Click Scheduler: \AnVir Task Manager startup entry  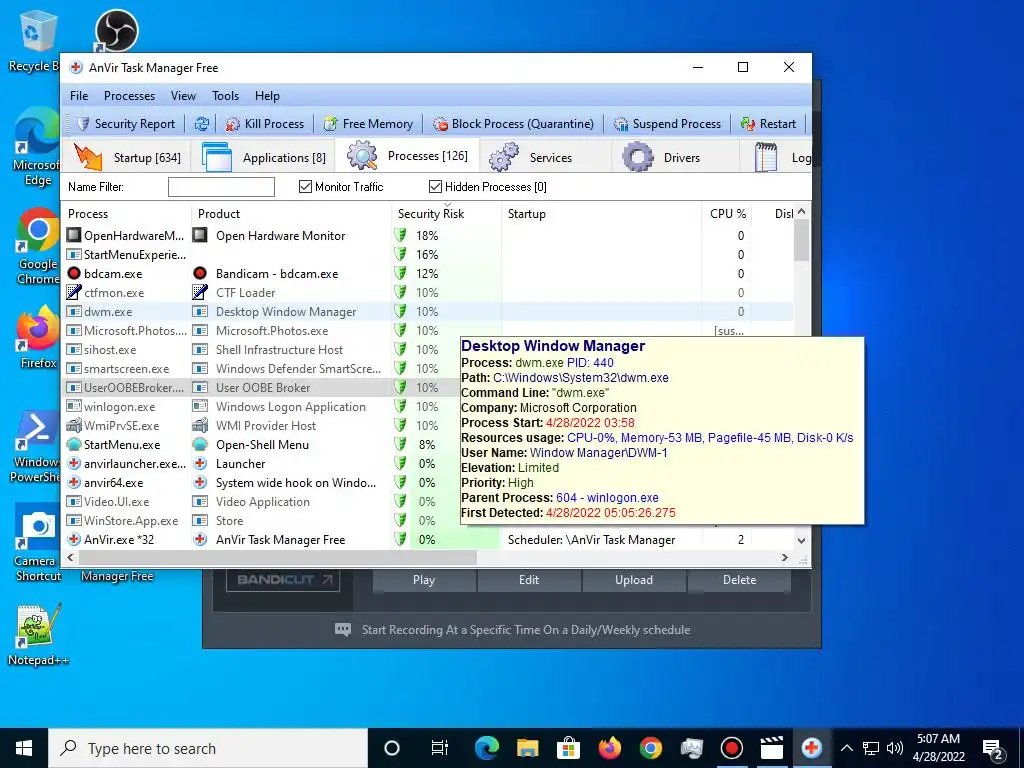coord(591,539)
